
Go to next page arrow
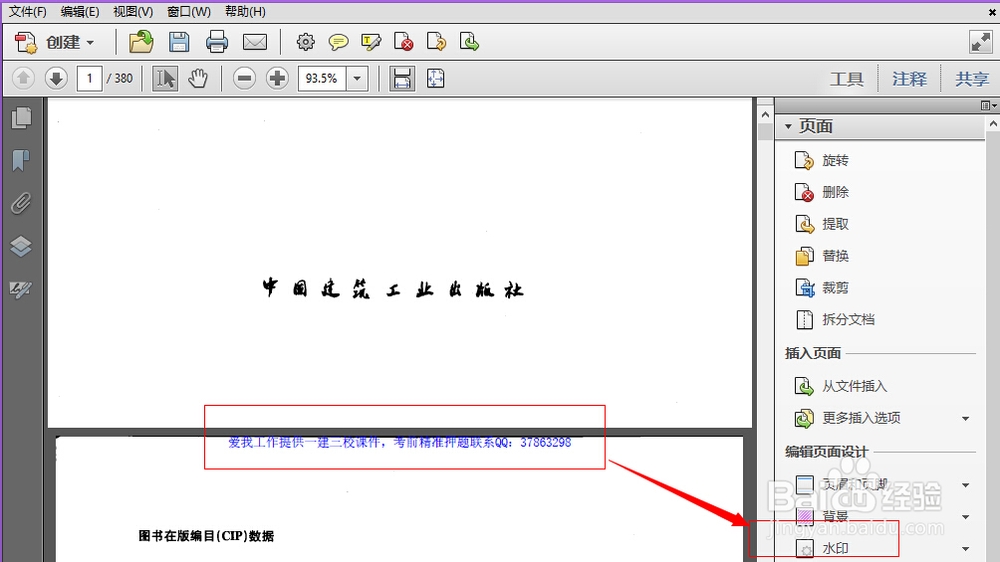(56, 78)
